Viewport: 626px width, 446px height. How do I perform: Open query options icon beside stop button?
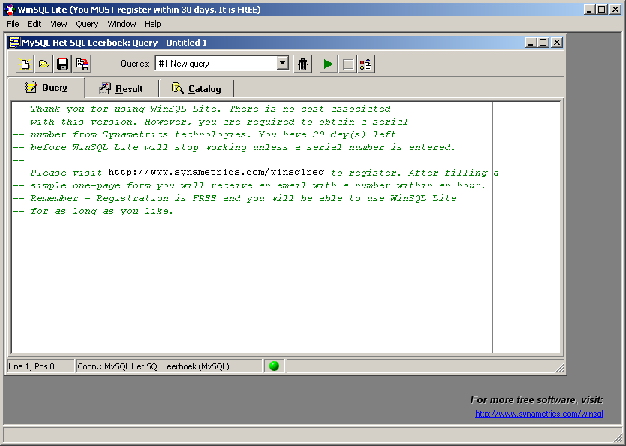[x=366, y=64]
